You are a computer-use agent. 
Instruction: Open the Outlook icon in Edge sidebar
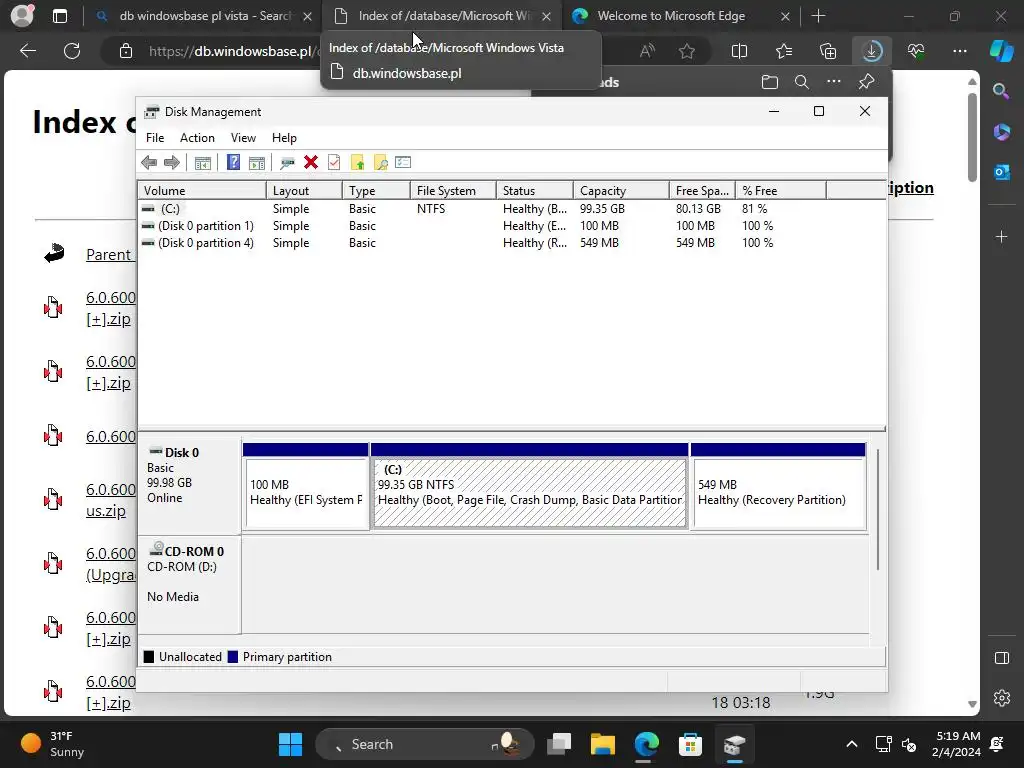(x=1001, y=172)
